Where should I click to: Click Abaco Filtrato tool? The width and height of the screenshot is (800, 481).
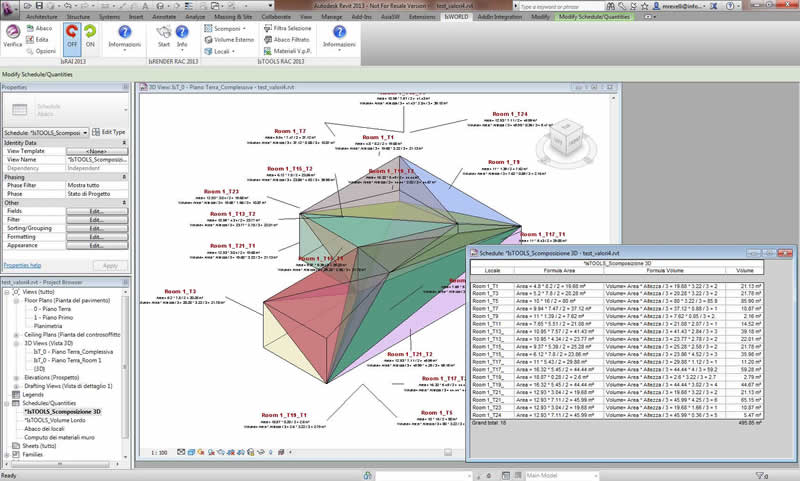286,39
